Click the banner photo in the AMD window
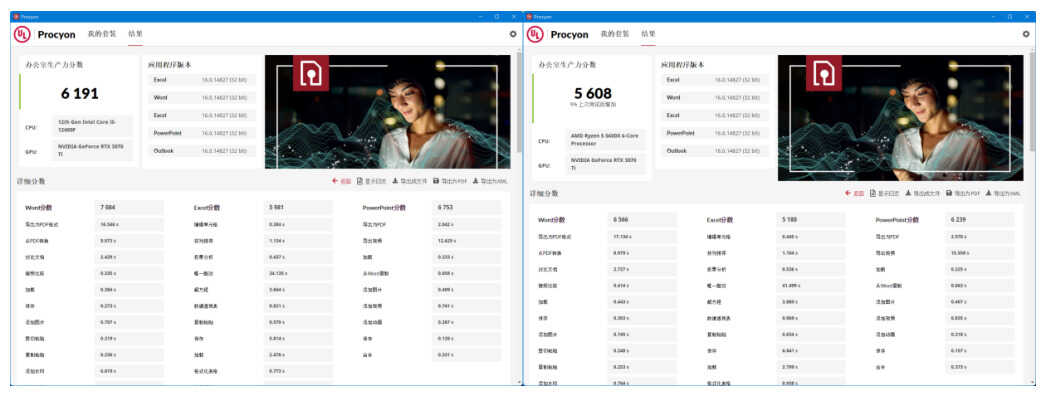 coord(901,118)
